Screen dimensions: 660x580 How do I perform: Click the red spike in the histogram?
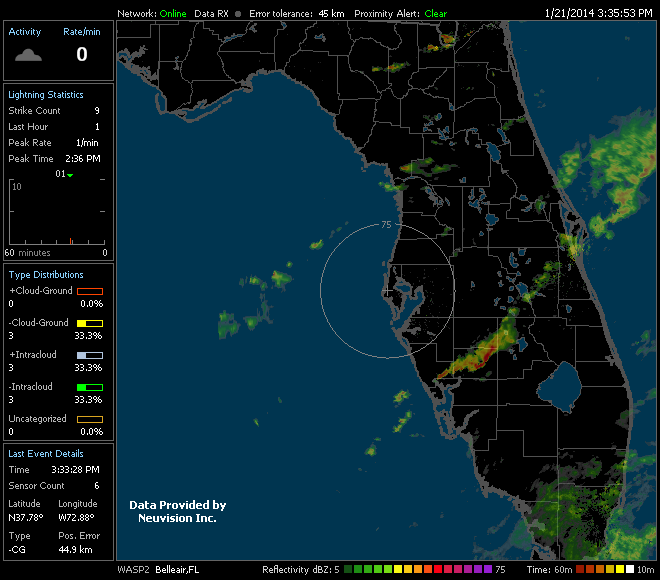click(x=71, y=241)
